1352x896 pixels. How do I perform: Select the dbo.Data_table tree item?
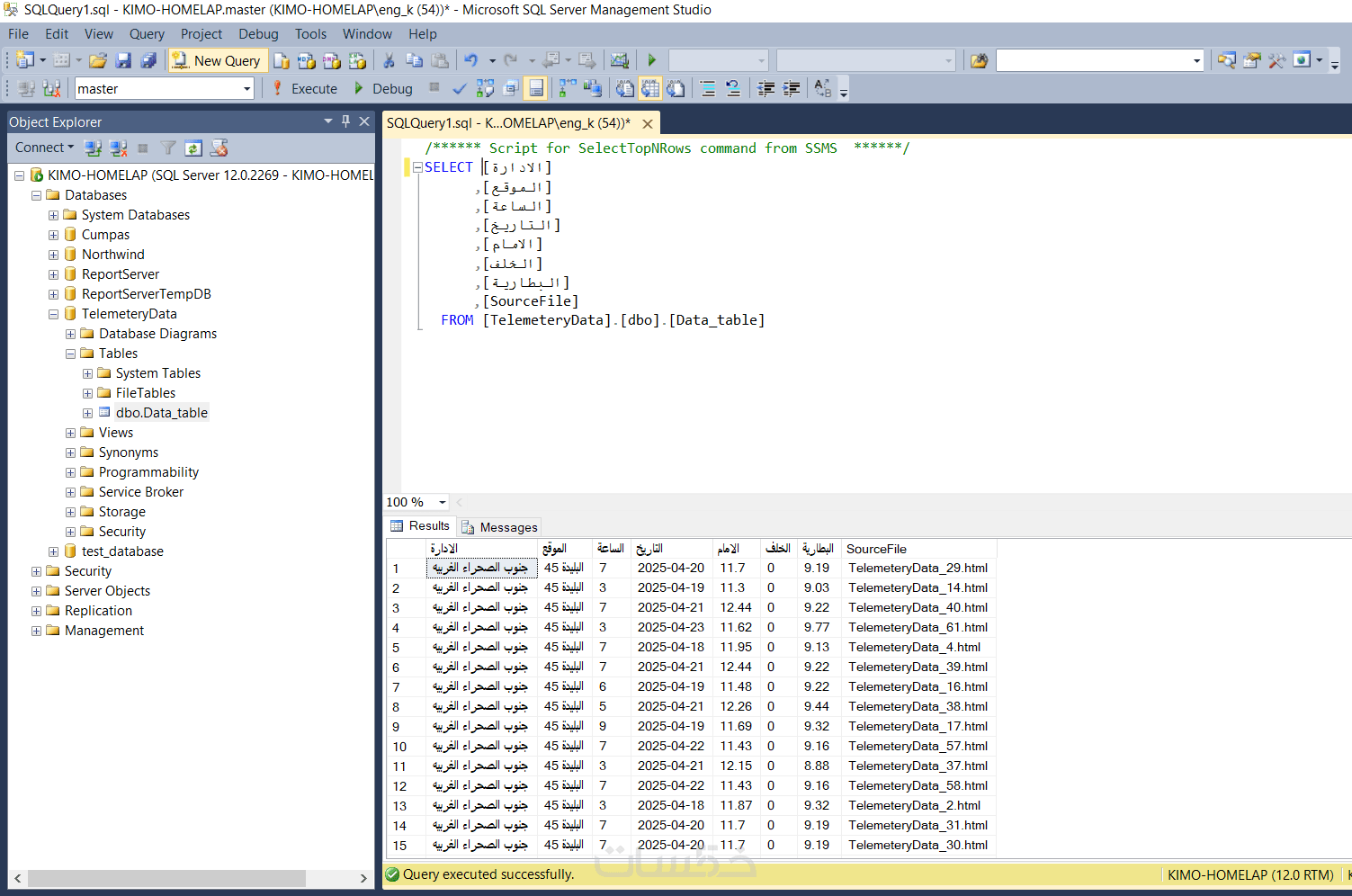click(161, 413)
